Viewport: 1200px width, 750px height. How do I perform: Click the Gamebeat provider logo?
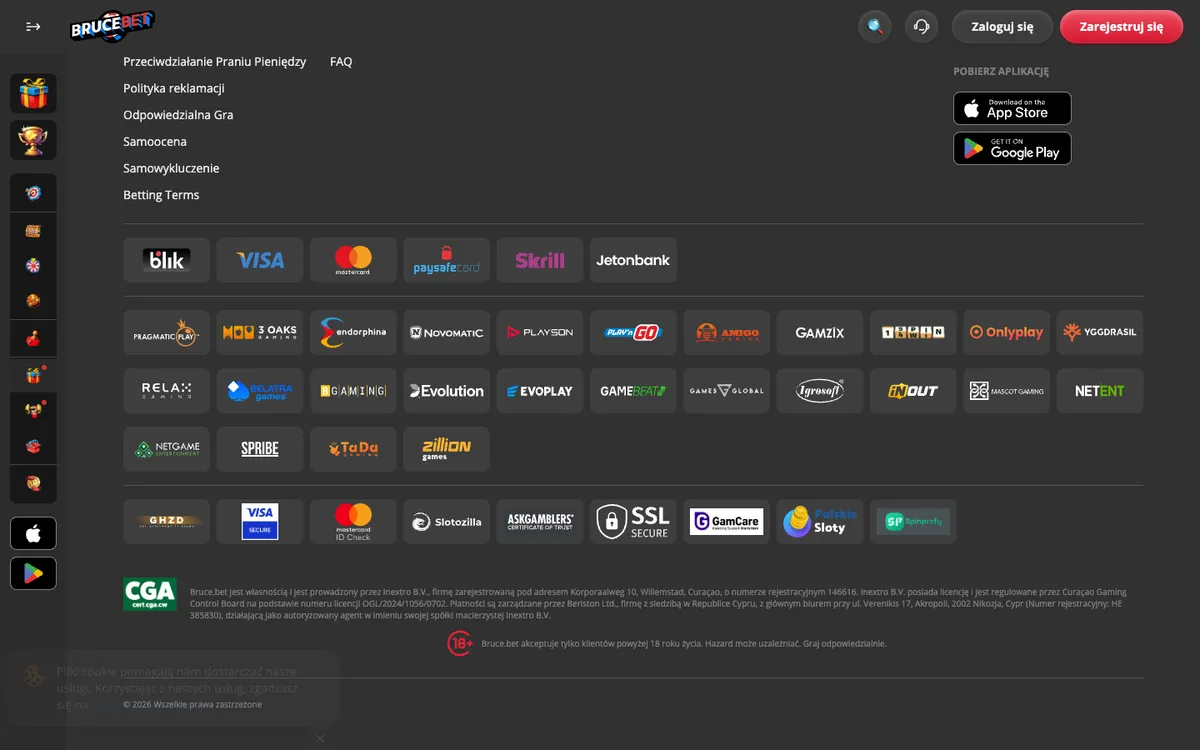(633, 391)
